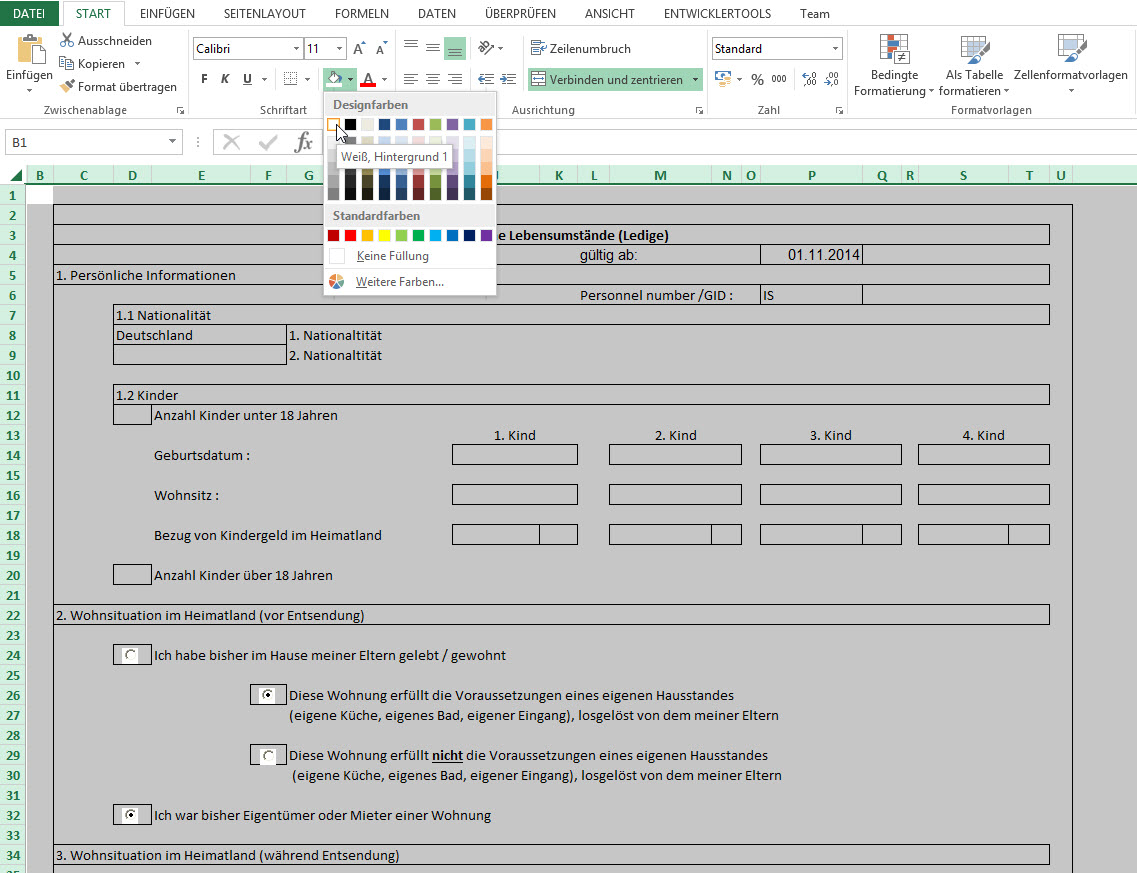The image size is (1137, 873).
Task: Click the fx insert function icon
Action: tap(304, 142)
